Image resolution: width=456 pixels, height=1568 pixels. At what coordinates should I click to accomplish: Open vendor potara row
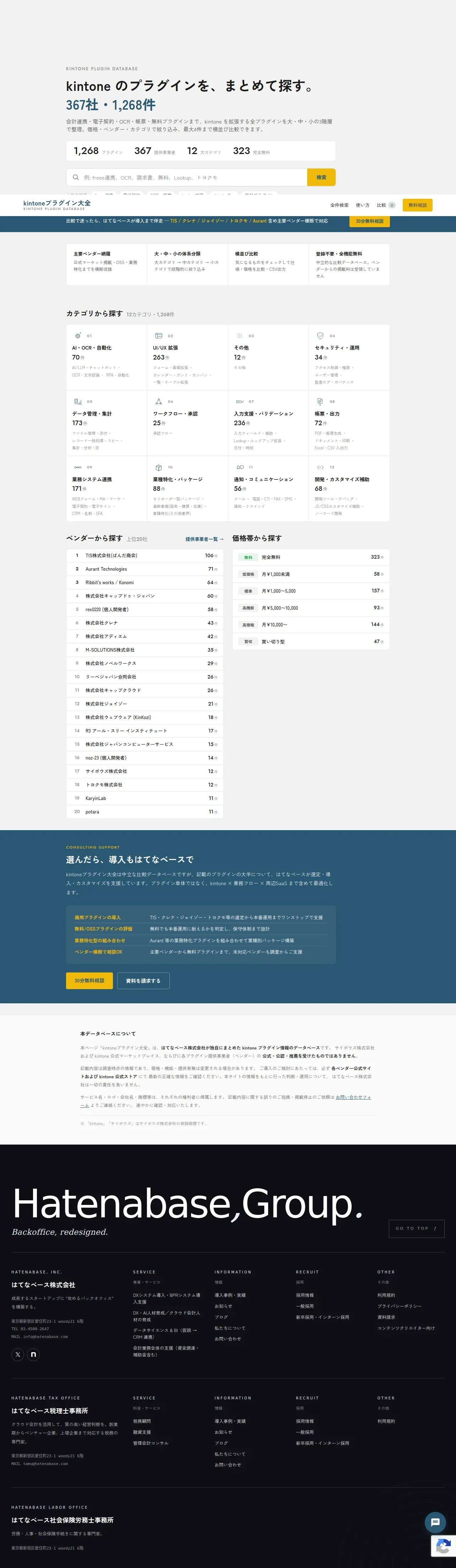(145, 811)
